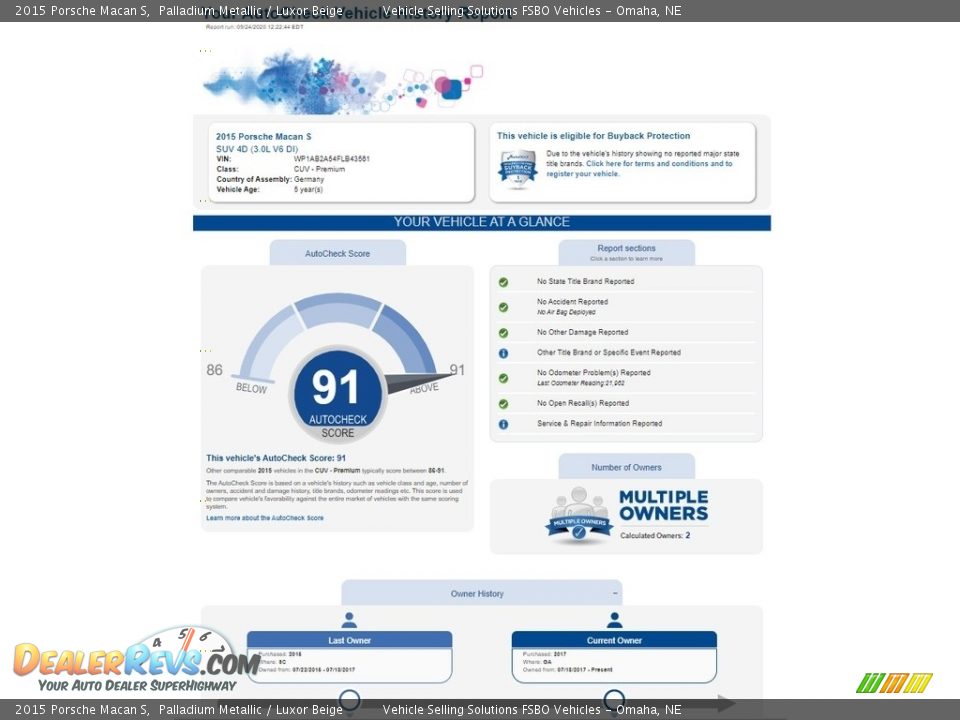Click the Multiple Owners ribbon badge
This screenshot has height=720, width=960.
[579, 518]
